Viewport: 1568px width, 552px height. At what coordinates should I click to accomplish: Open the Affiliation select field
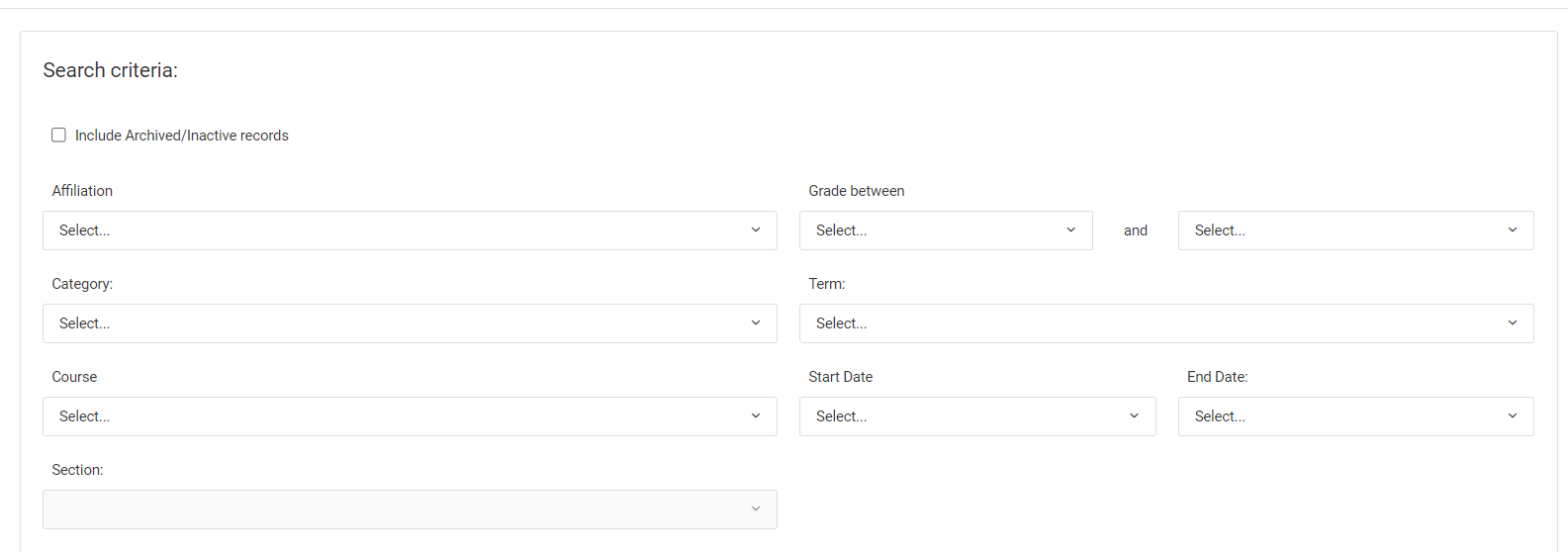[x=396, y=230]
